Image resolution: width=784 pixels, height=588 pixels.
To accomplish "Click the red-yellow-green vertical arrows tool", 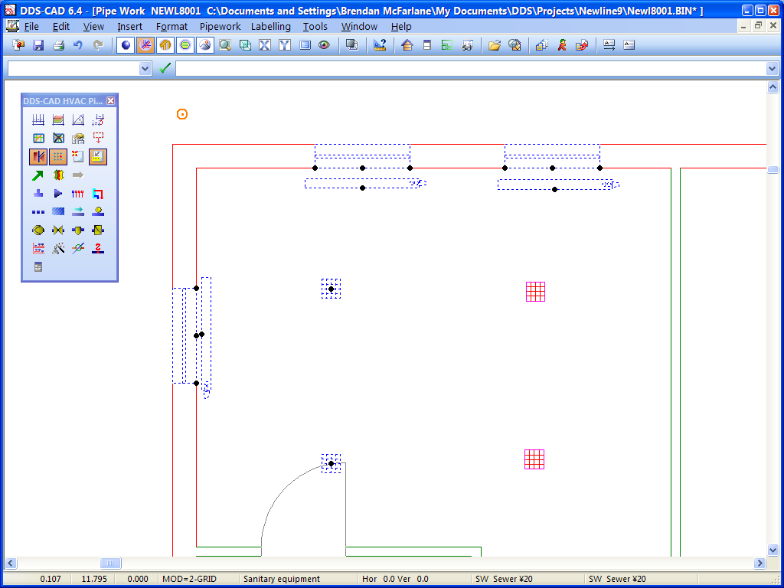I will tap(58, 176).
